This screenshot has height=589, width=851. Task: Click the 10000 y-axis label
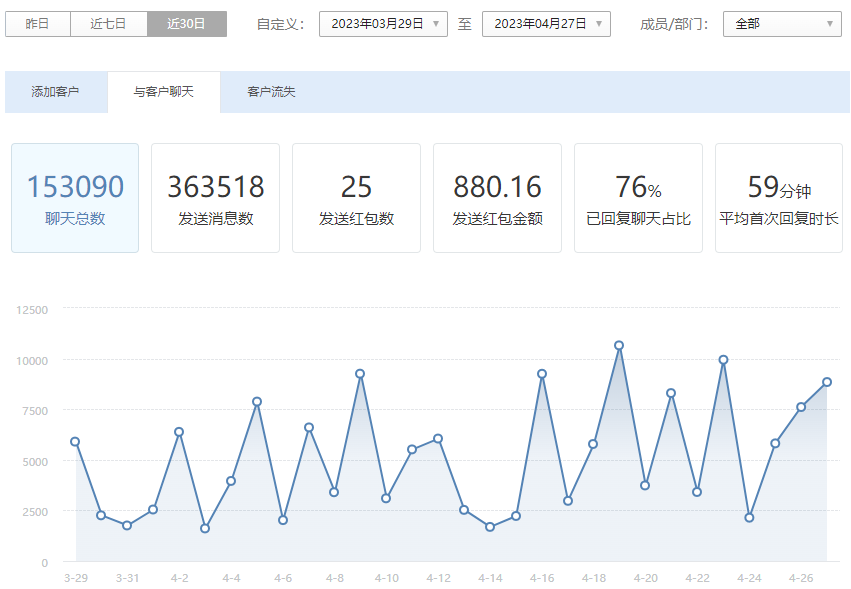(32, 361)
